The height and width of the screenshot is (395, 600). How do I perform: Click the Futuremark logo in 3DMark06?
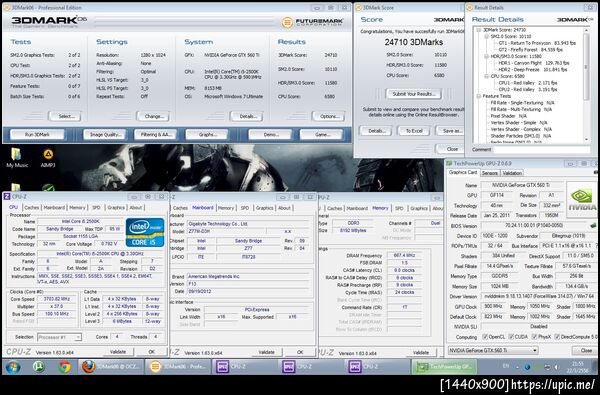(x=313, y=22)
